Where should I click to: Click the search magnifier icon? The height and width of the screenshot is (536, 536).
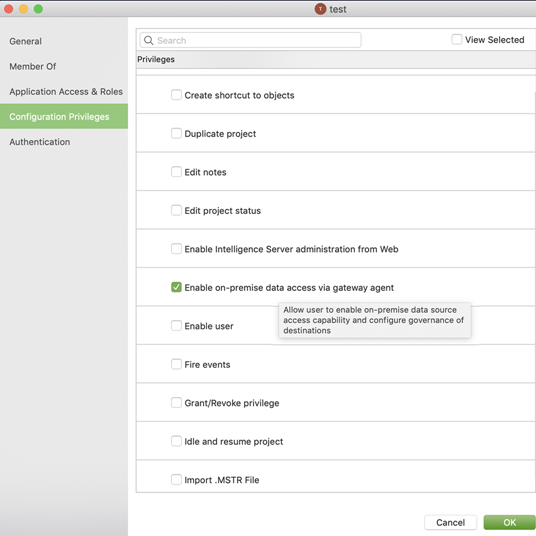(148, 40)
